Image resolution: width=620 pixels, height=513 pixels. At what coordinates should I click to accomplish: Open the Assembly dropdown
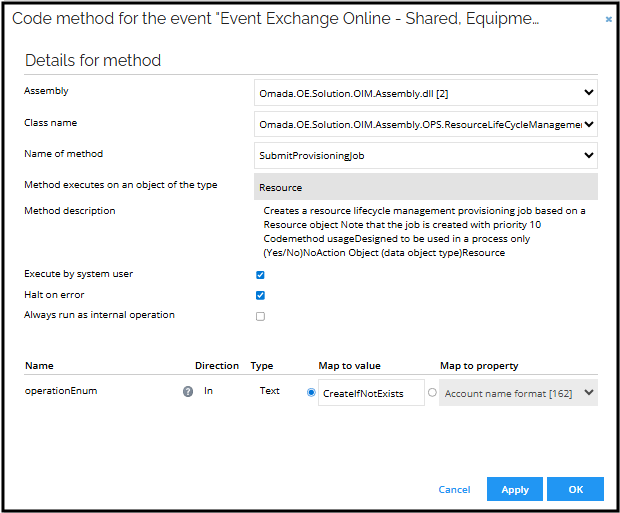[x=426, y=93]
